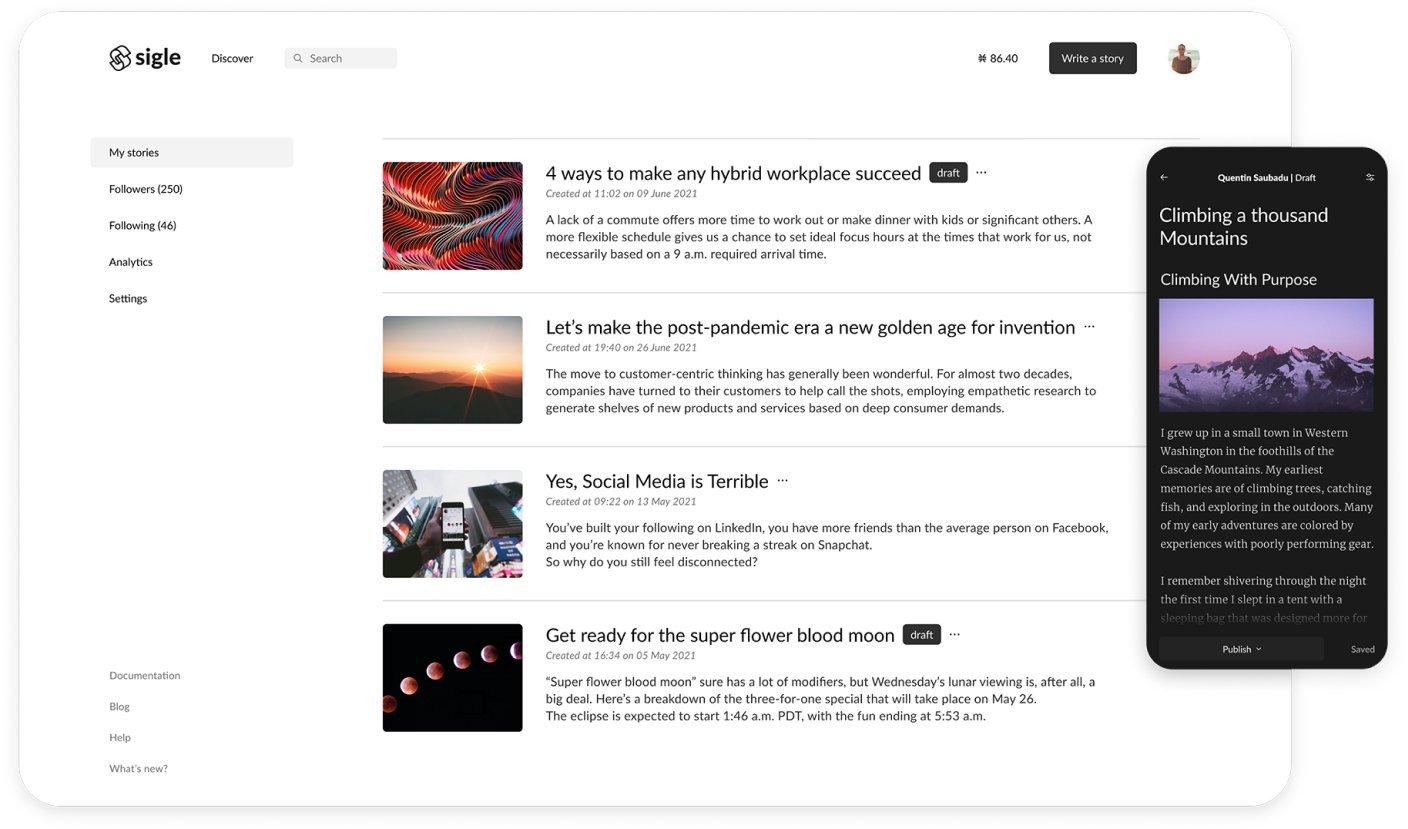
Task: Open options for super flower blood moon
Action: [x=954, y=634]
